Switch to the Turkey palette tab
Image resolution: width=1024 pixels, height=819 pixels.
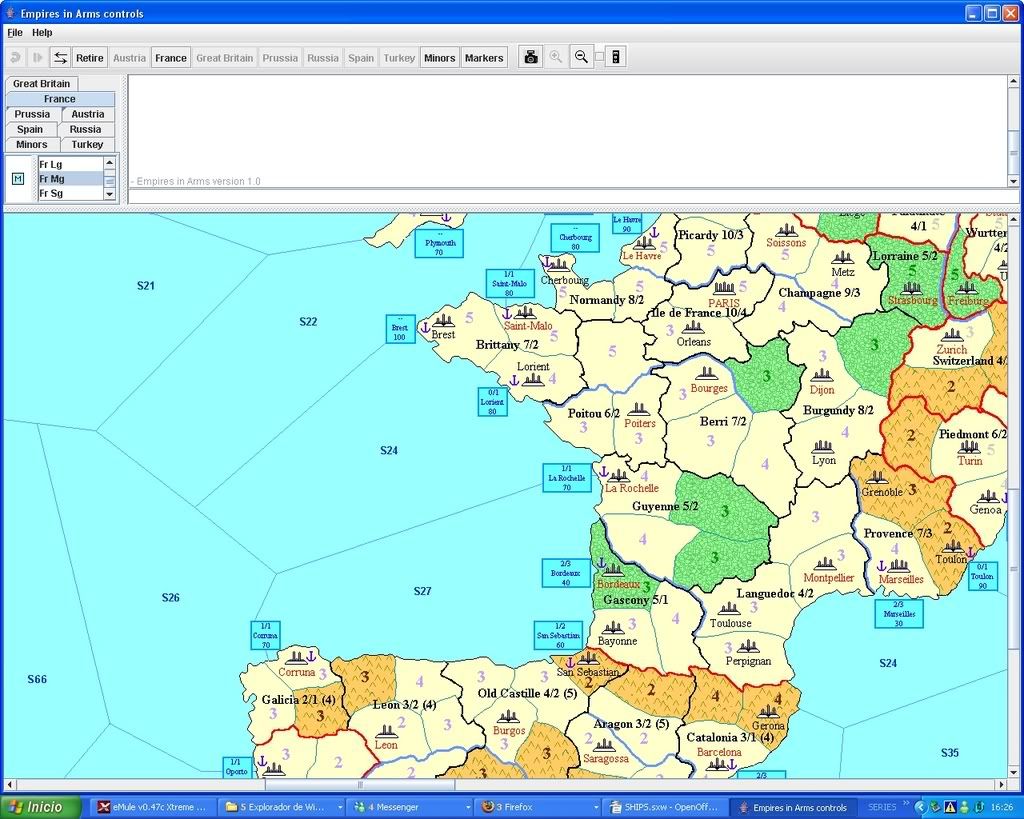click(88, 144)
